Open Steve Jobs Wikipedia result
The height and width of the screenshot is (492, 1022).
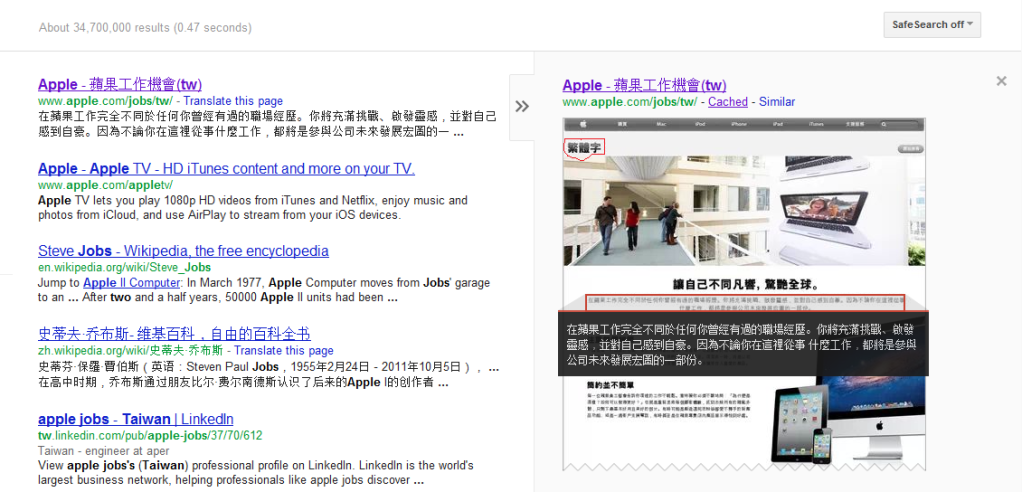(x=183, y=251)
